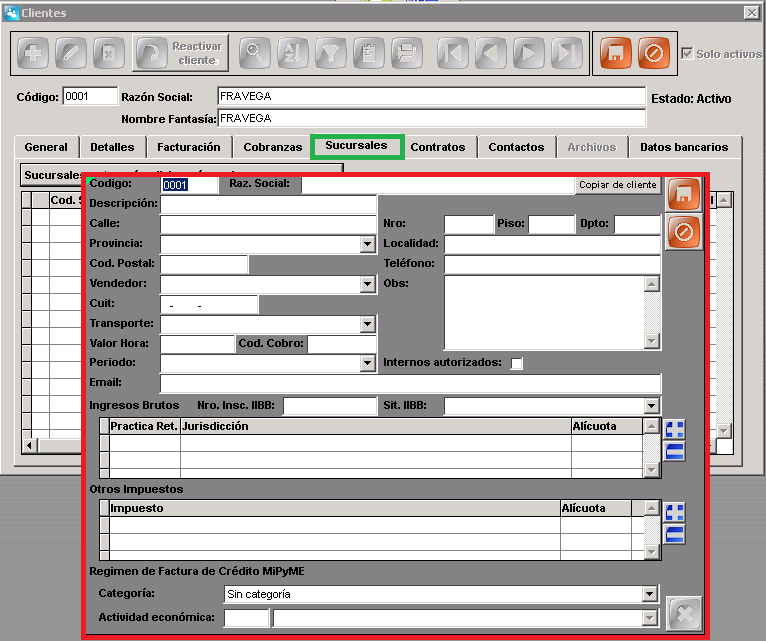The height and width of the screenshot is (641, 766).
Task: Click the Localidad input field
Action: 552,244
